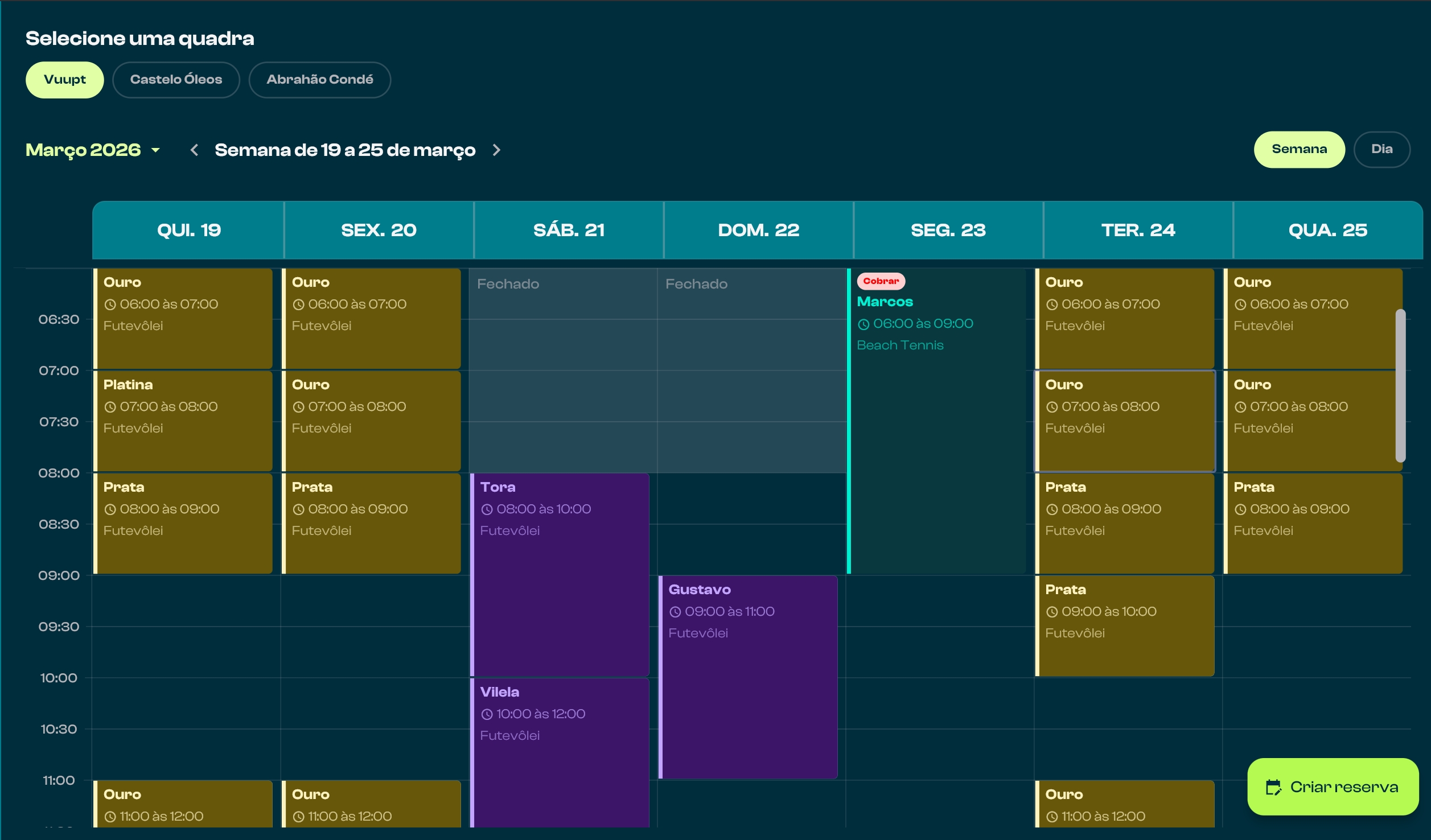Select the Semana view tab
1431x840 pixels.
[x=1300, y=149]
